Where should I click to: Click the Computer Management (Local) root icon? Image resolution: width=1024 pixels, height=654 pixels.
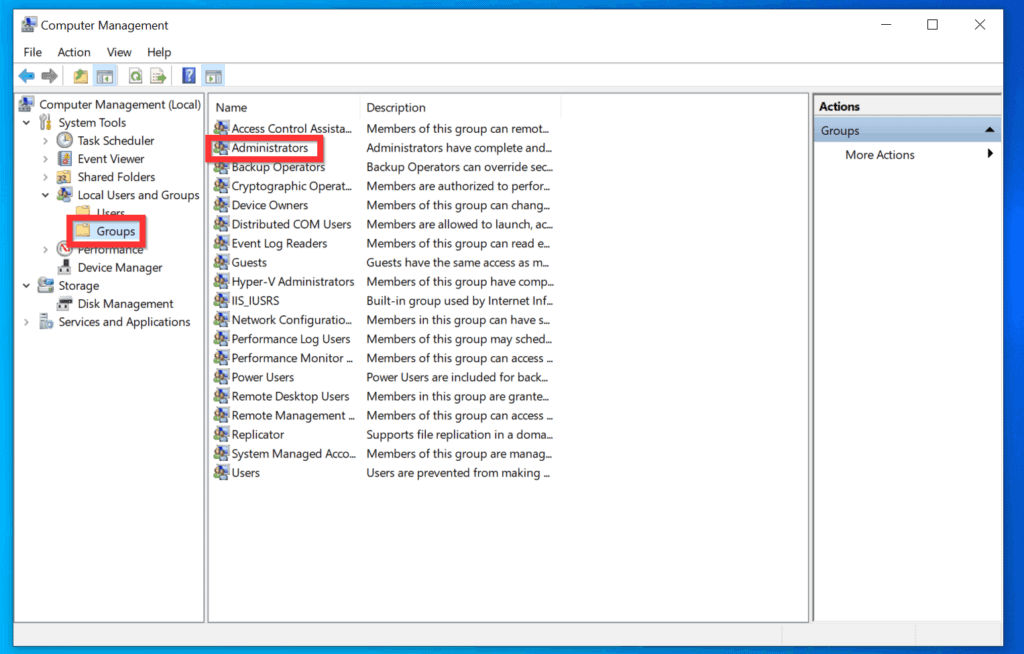tap(27, 104)
